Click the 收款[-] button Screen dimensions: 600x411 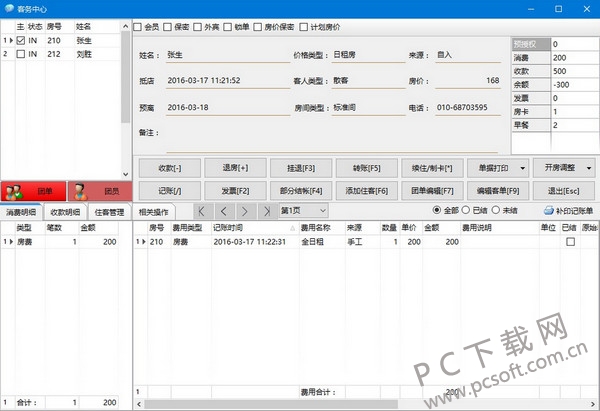pos(170,168)
